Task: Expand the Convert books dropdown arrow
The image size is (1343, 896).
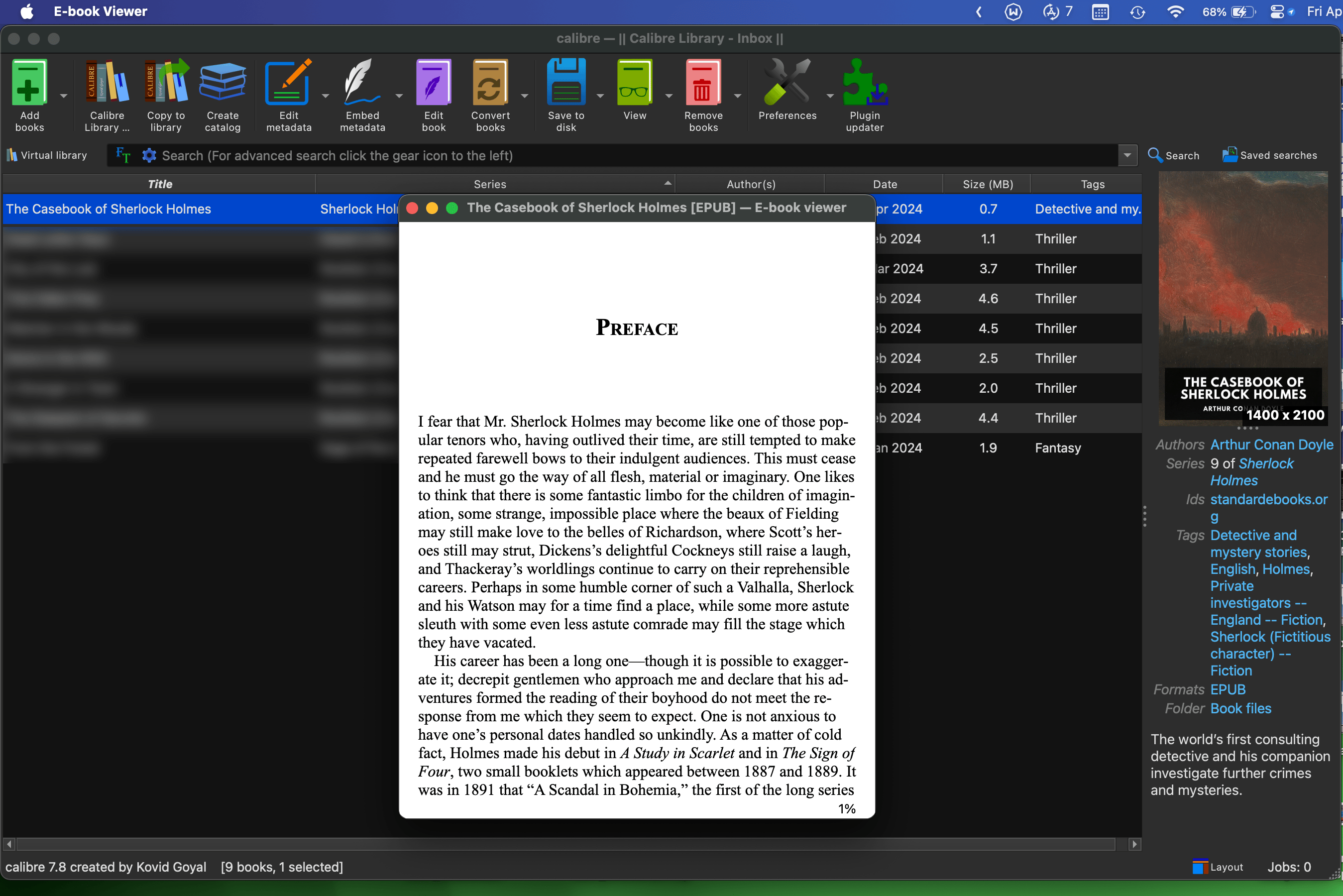Action: point(524,96)
